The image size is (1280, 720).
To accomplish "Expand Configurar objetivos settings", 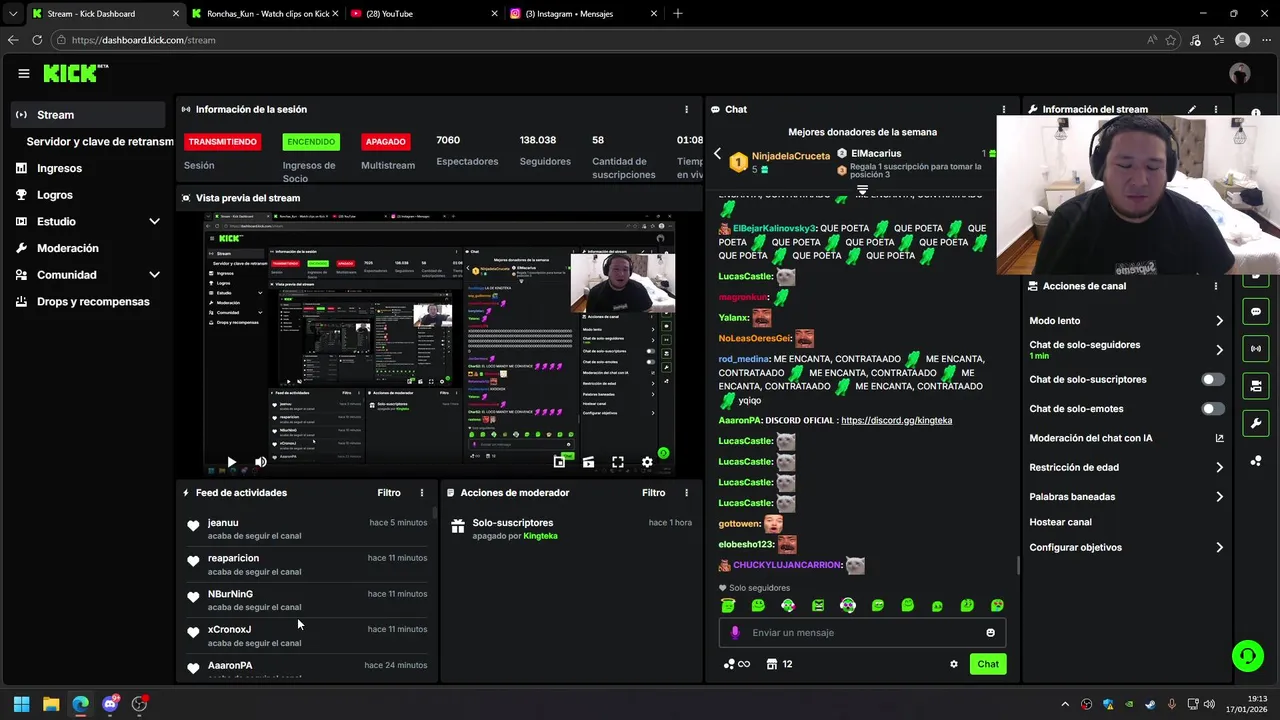I will 1219,547.
